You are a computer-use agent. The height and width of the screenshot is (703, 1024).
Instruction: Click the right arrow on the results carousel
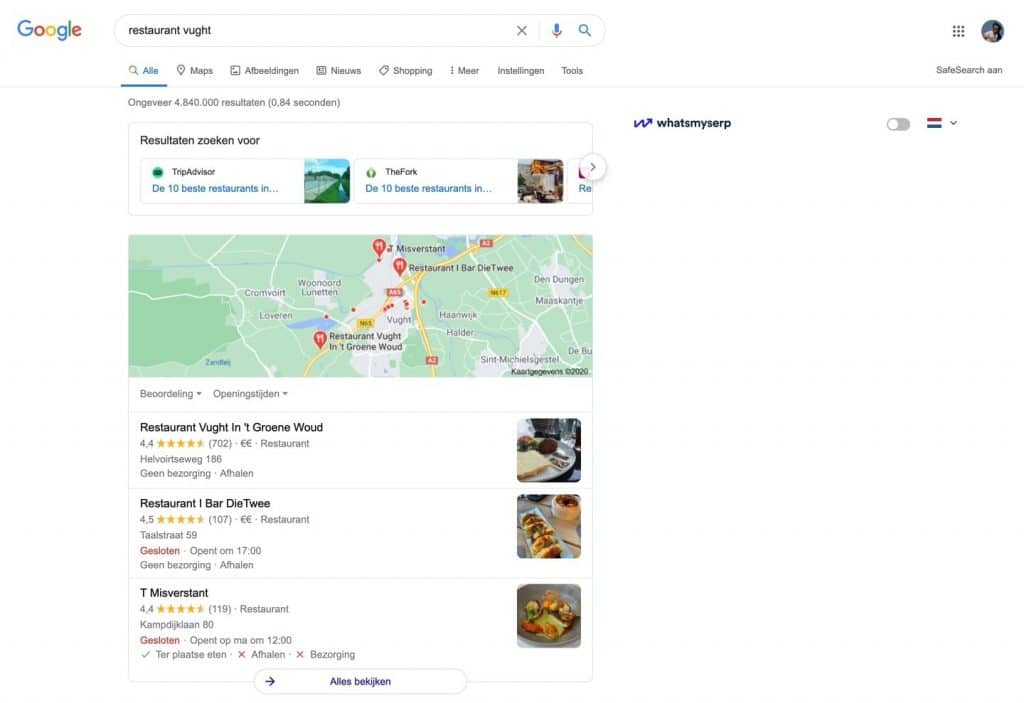[593, 167]
